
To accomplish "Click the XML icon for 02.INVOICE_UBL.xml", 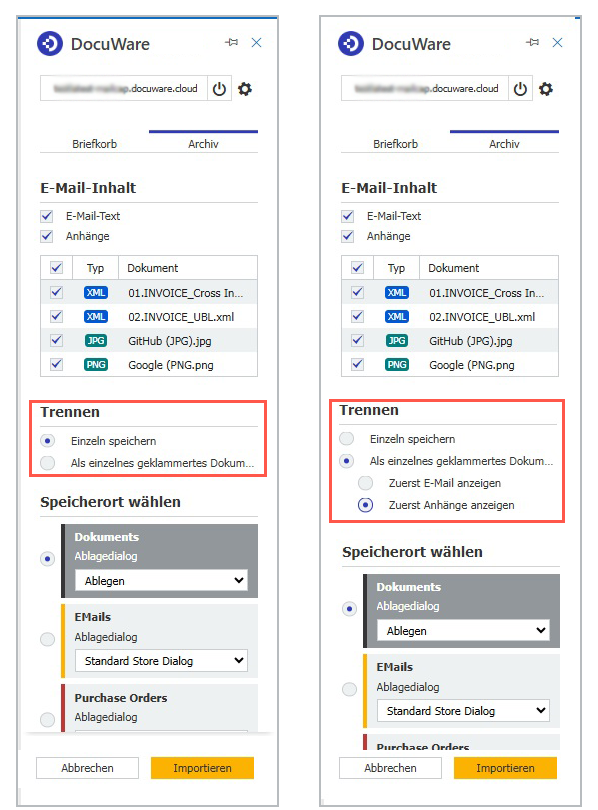I will (95, 316).
